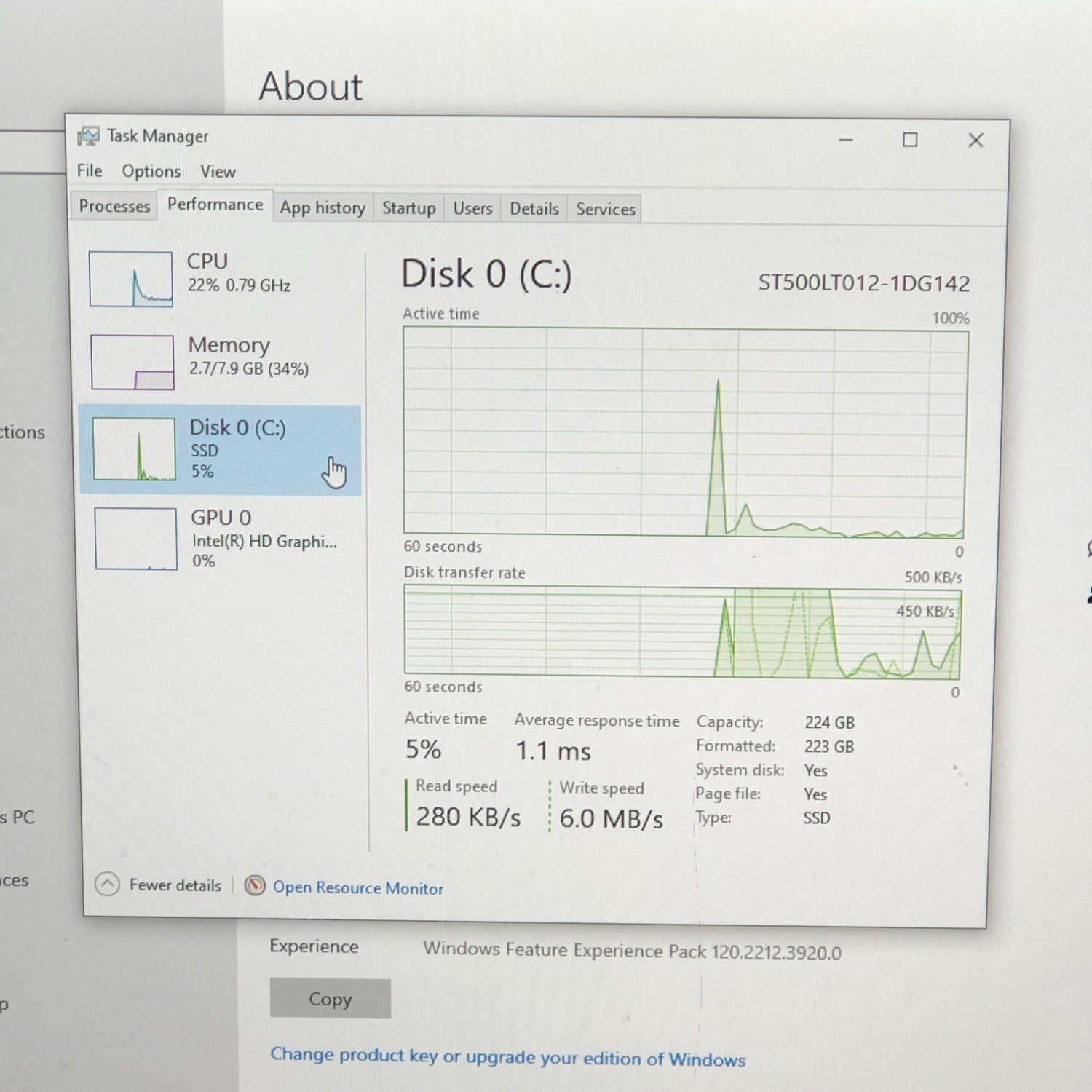Click the Task Manager title bar icon
Image resolution: width=1092 pixels, height=1092 pixels.
[x=89, y=136]
